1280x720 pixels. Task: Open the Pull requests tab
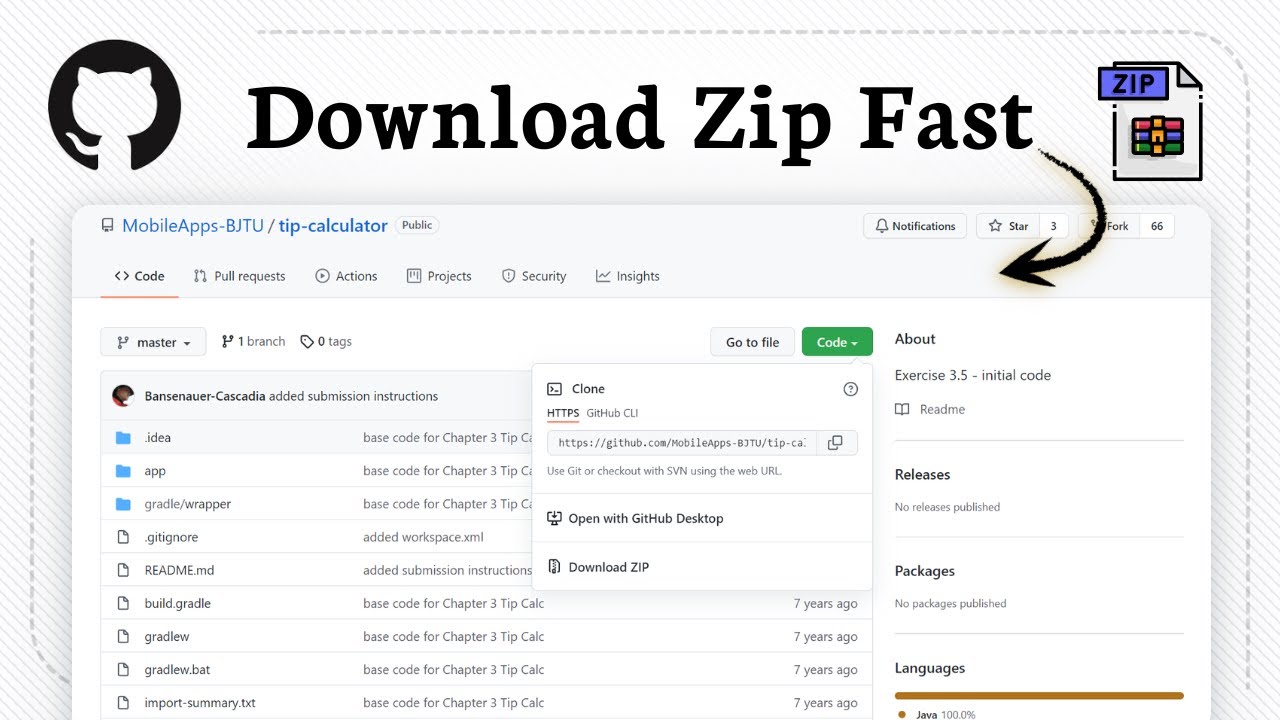click(x=239, y=276)
